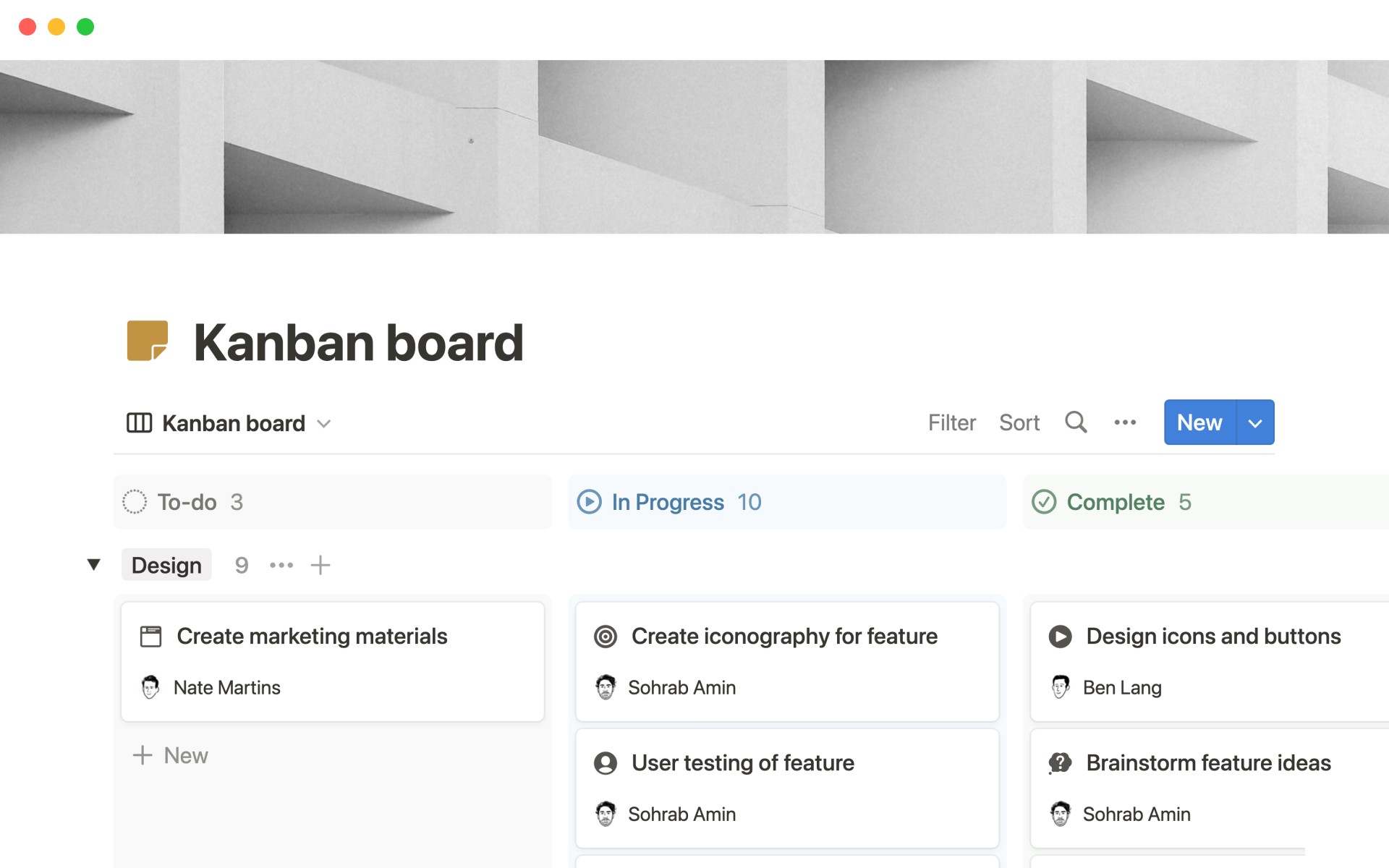Click the Complete checkmark icon

(x=1045, y=502)
